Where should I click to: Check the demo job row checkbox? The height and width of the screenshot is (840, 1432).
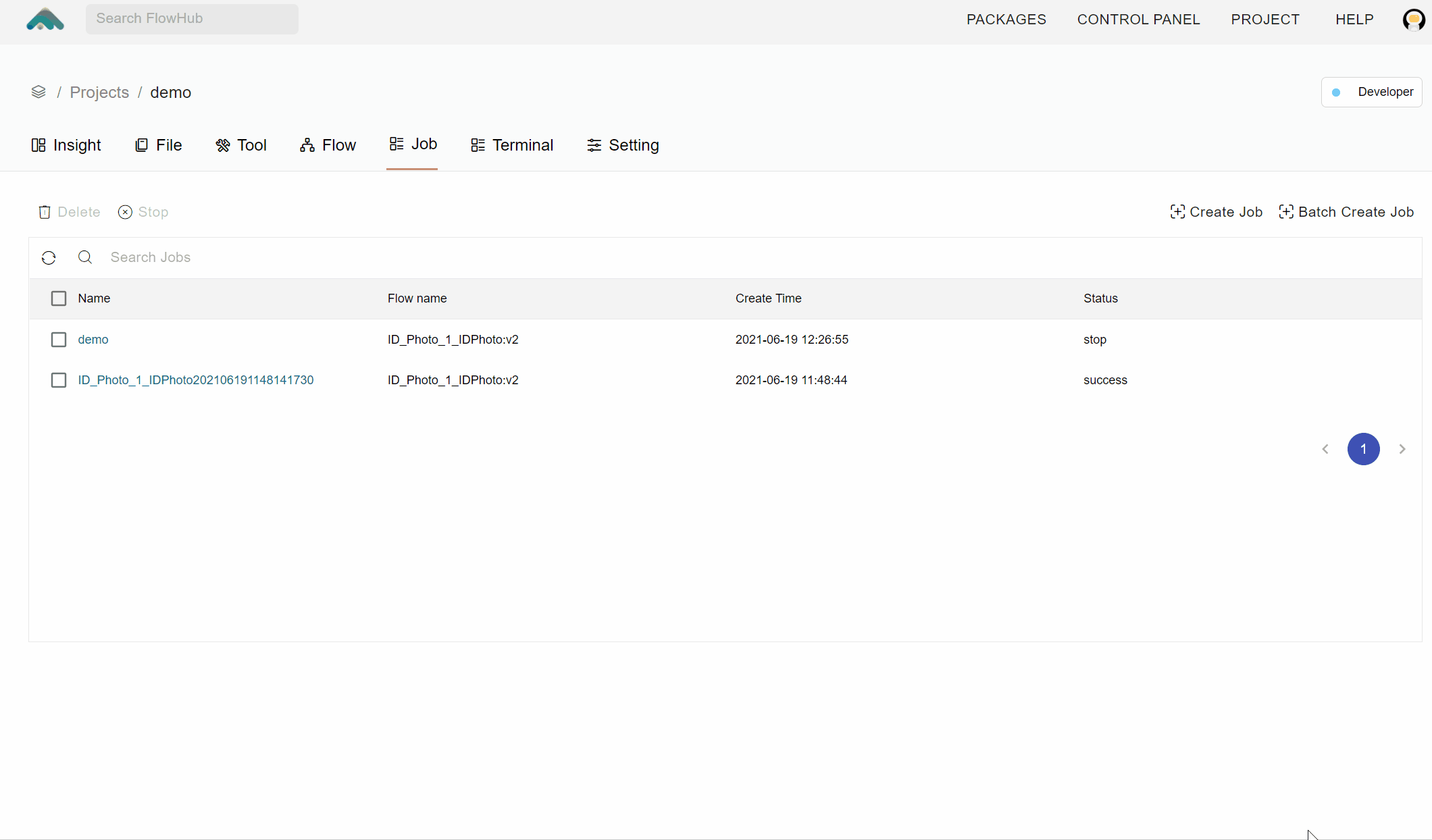(59, 340)
